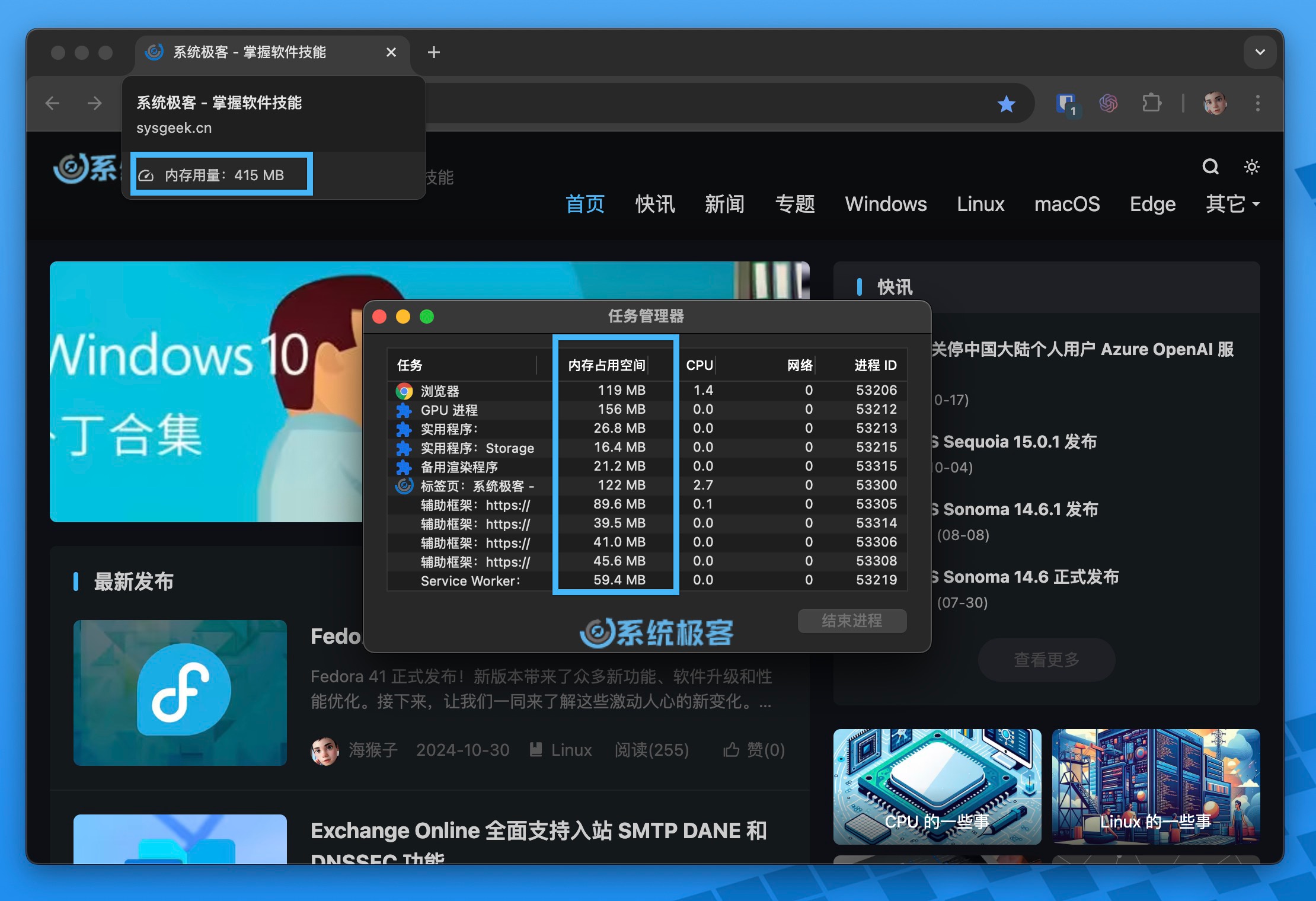Expand the tab search dropdown arrow
The width and height of the screenshot is (1316, 901).
tap(1260, 52)
